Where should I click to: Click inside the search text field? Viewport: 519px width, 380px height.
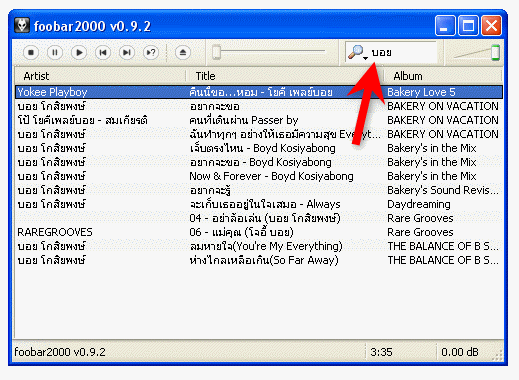click(x=403, y=52)
